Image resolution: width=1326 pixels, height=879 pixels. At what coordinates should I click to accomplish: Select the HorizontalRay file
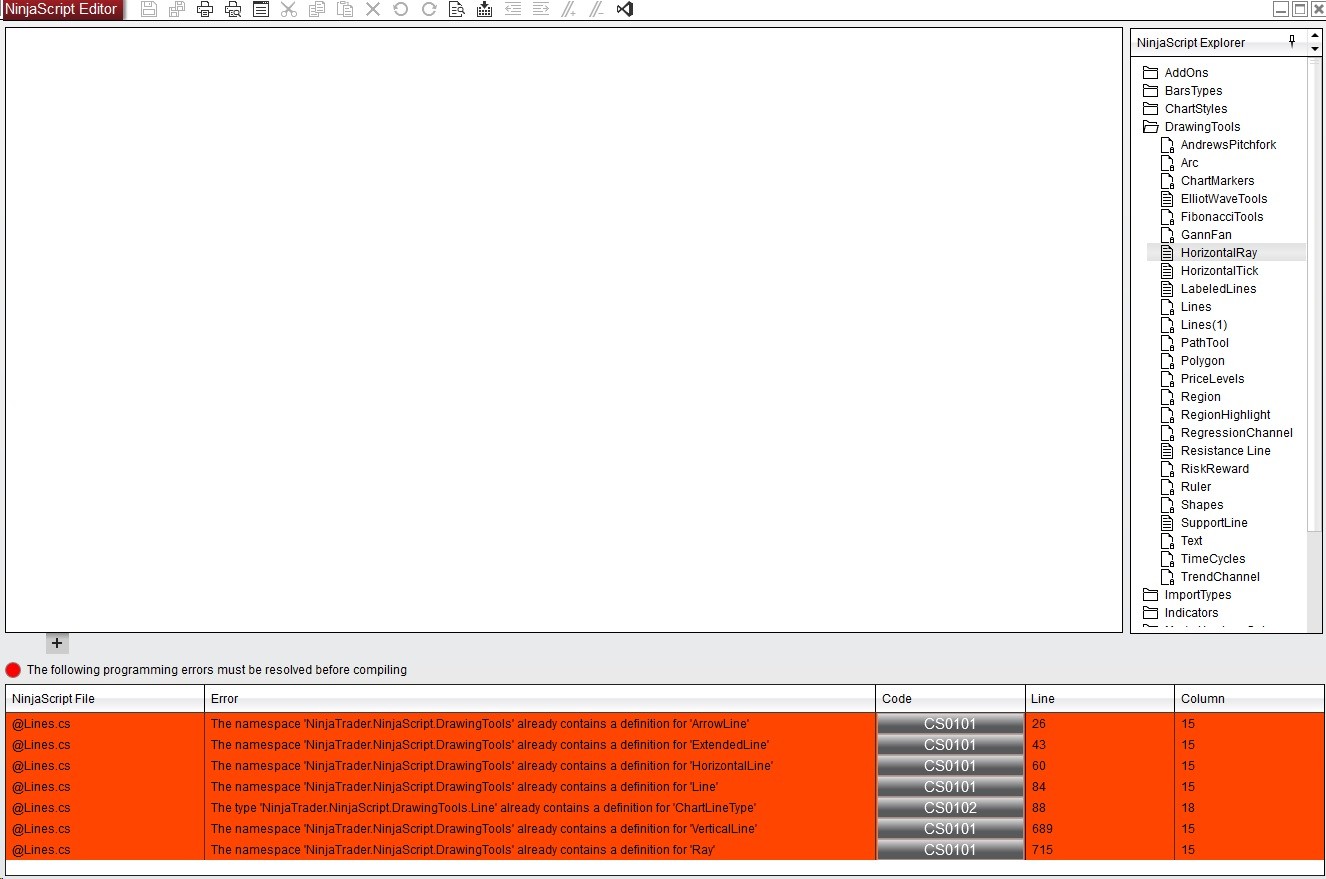(1219, 253)
